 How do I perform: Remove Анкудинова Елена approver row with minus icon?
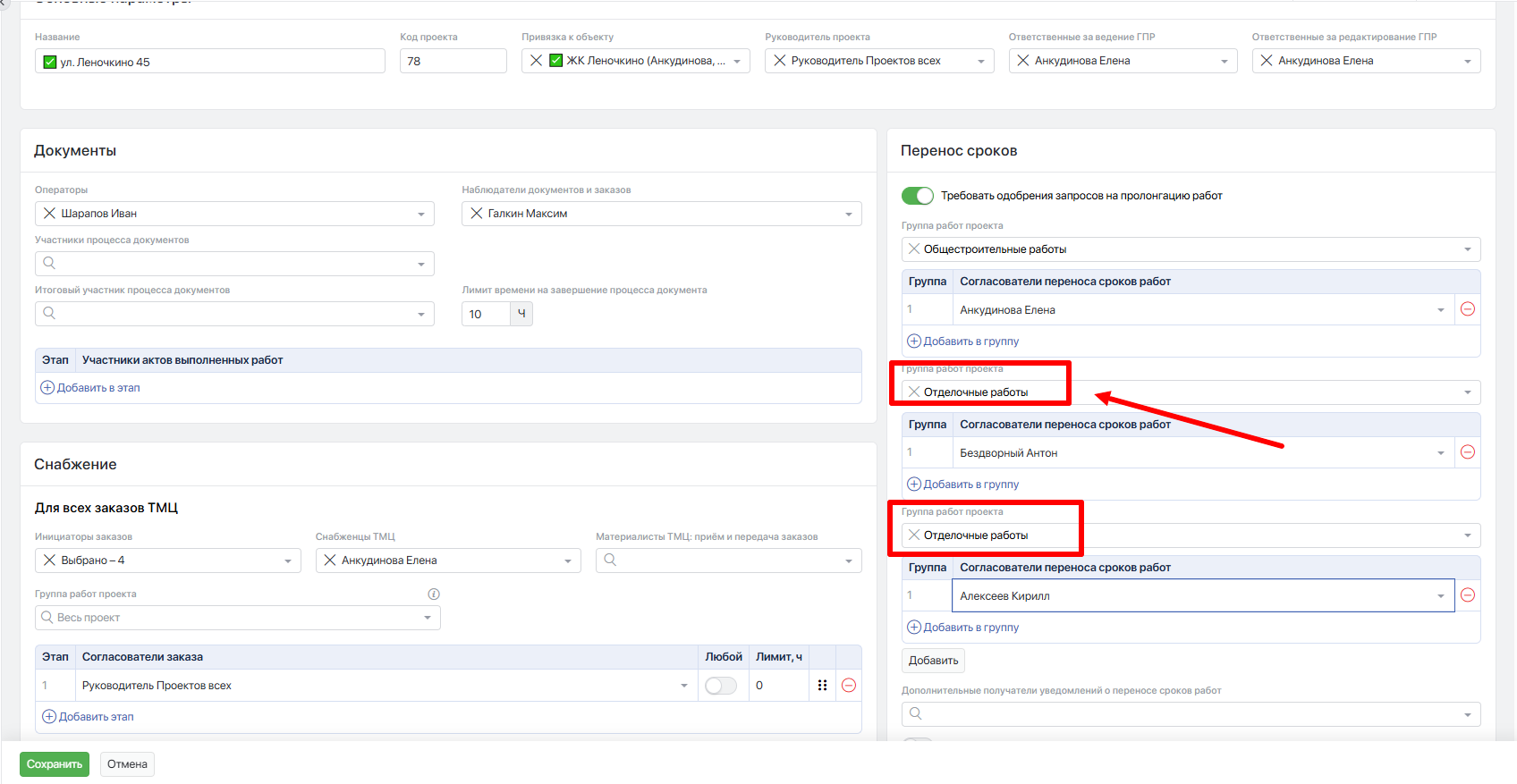point(1467,309)
